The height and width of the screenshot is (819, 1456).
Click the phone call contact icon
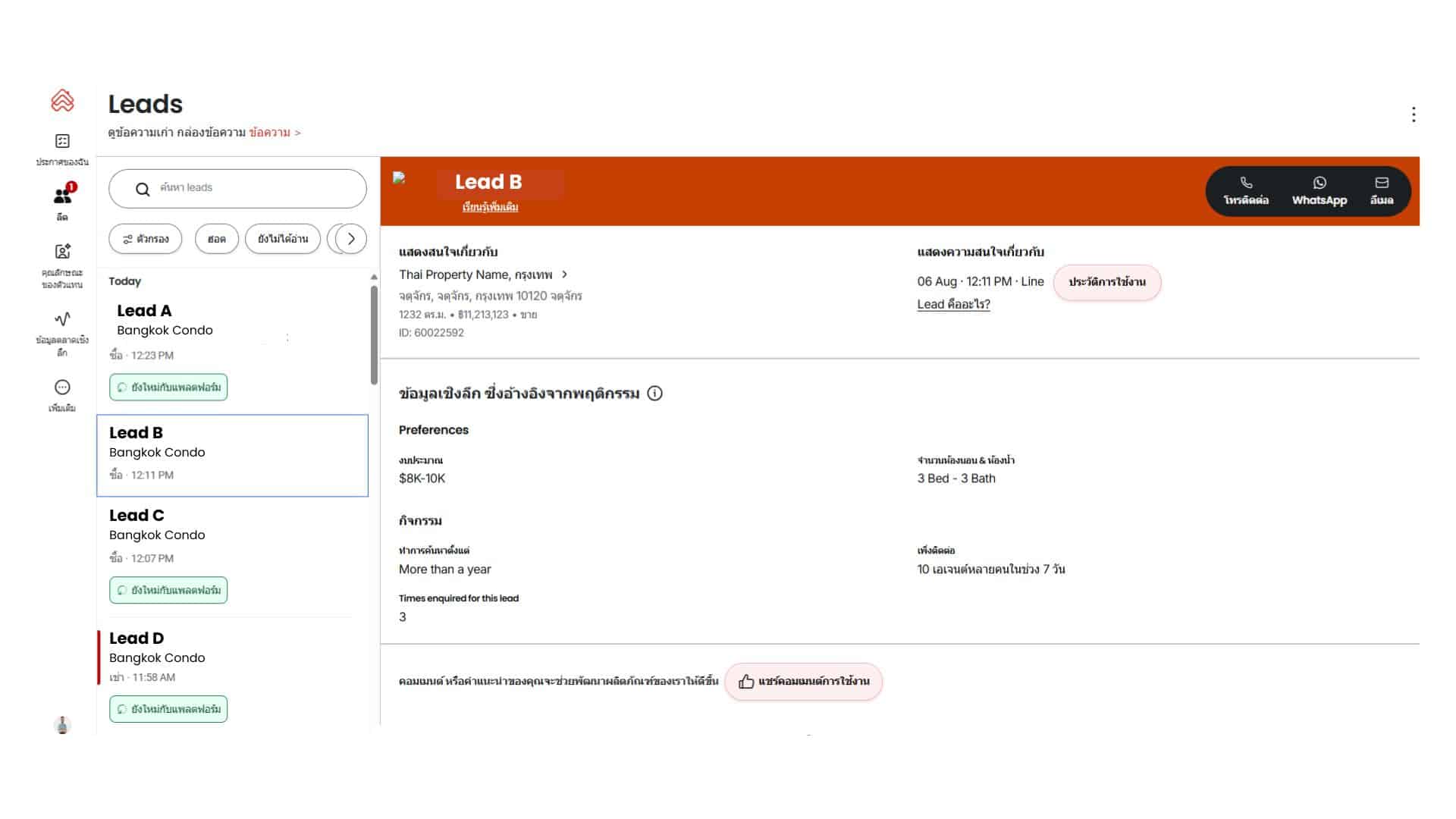pos(1246,183)
